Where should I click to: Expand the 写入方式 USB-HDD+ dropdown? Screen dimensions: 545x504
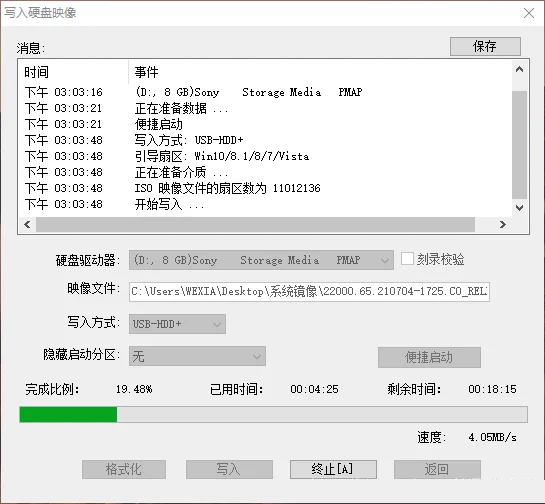pyautogui.click(x=177, y=324)
